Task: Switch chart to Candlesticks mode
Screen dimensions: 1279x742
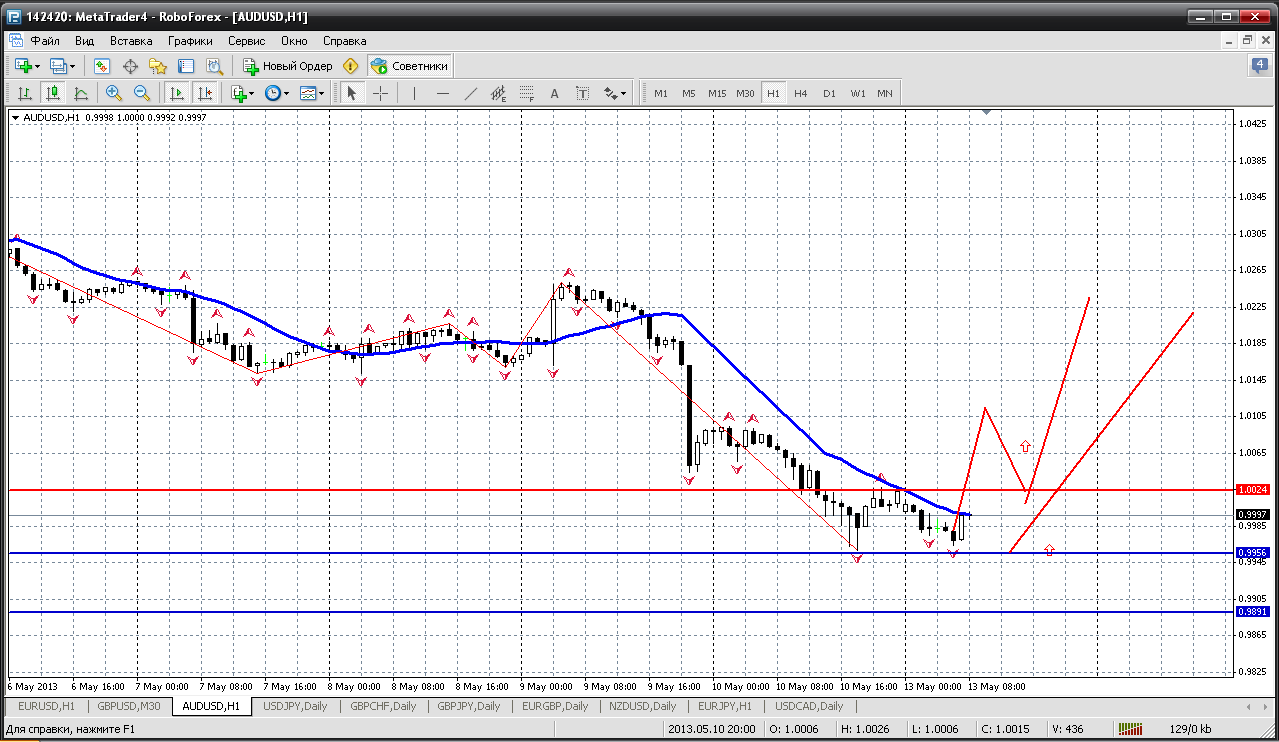Action: tap(52, 93)
